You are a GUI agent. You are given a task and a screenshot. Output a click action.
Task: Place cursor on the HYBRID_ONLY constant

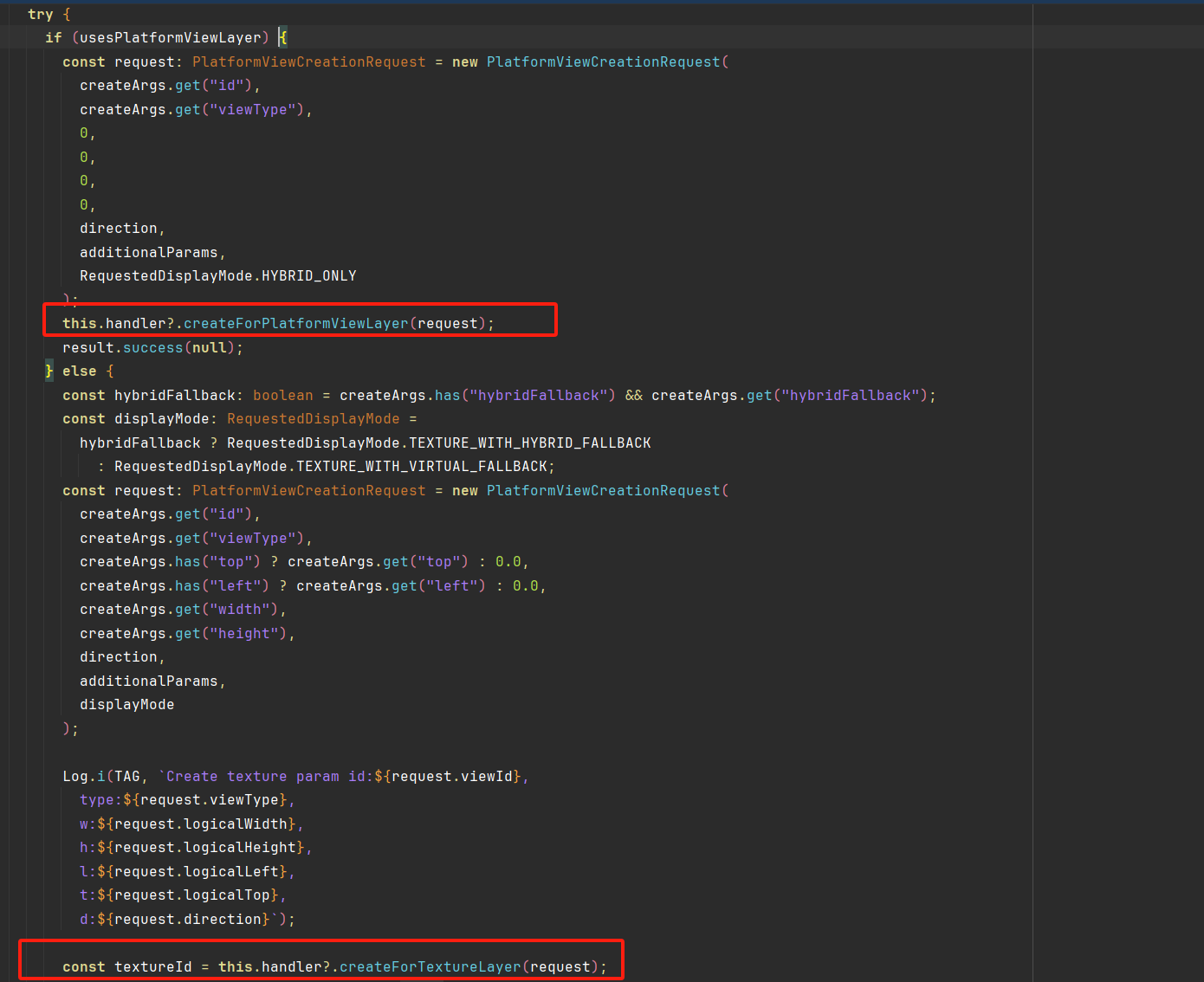308,276
